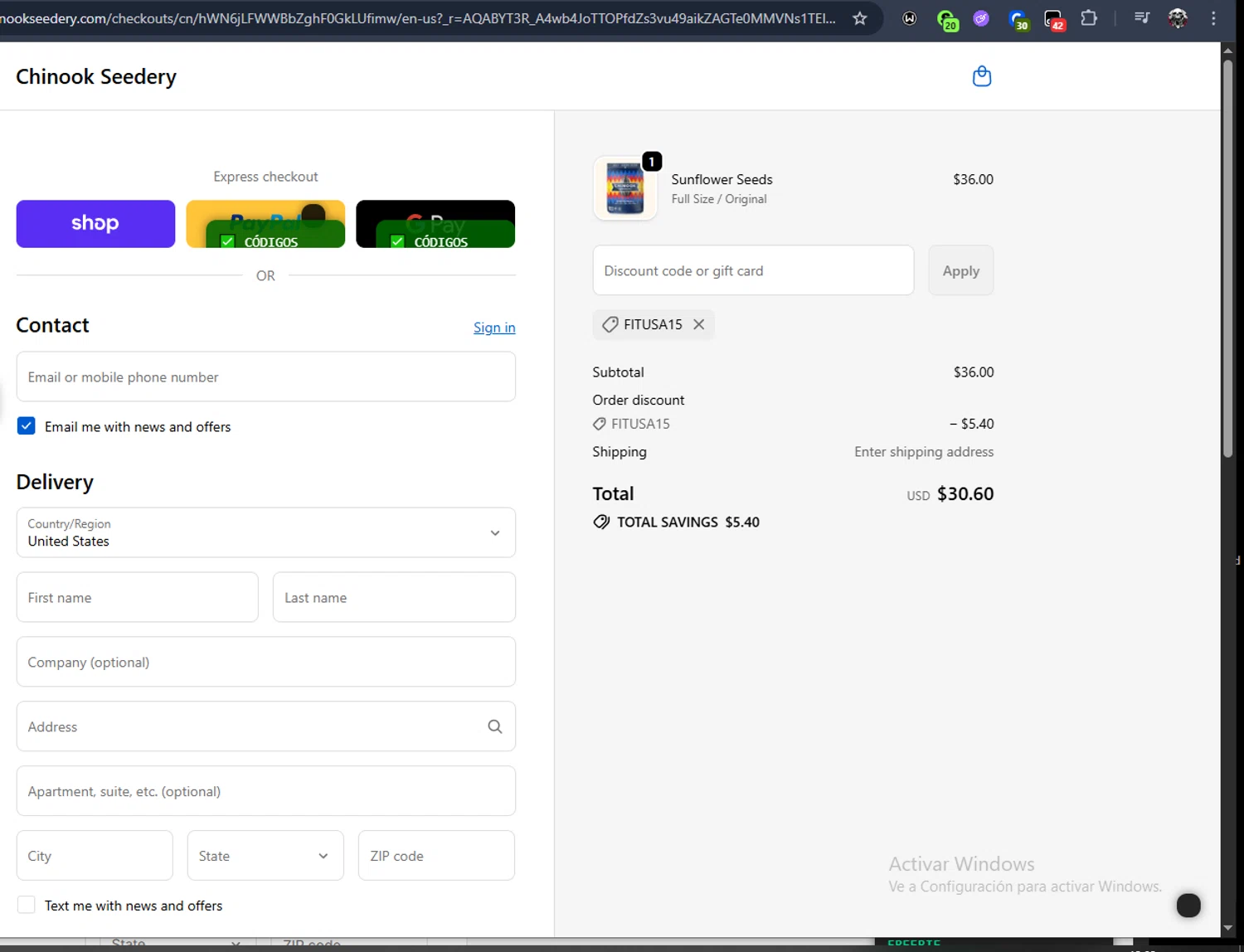The image size is (1244, 952).
Task: Click into the Last name field
Action: (394, 597)
